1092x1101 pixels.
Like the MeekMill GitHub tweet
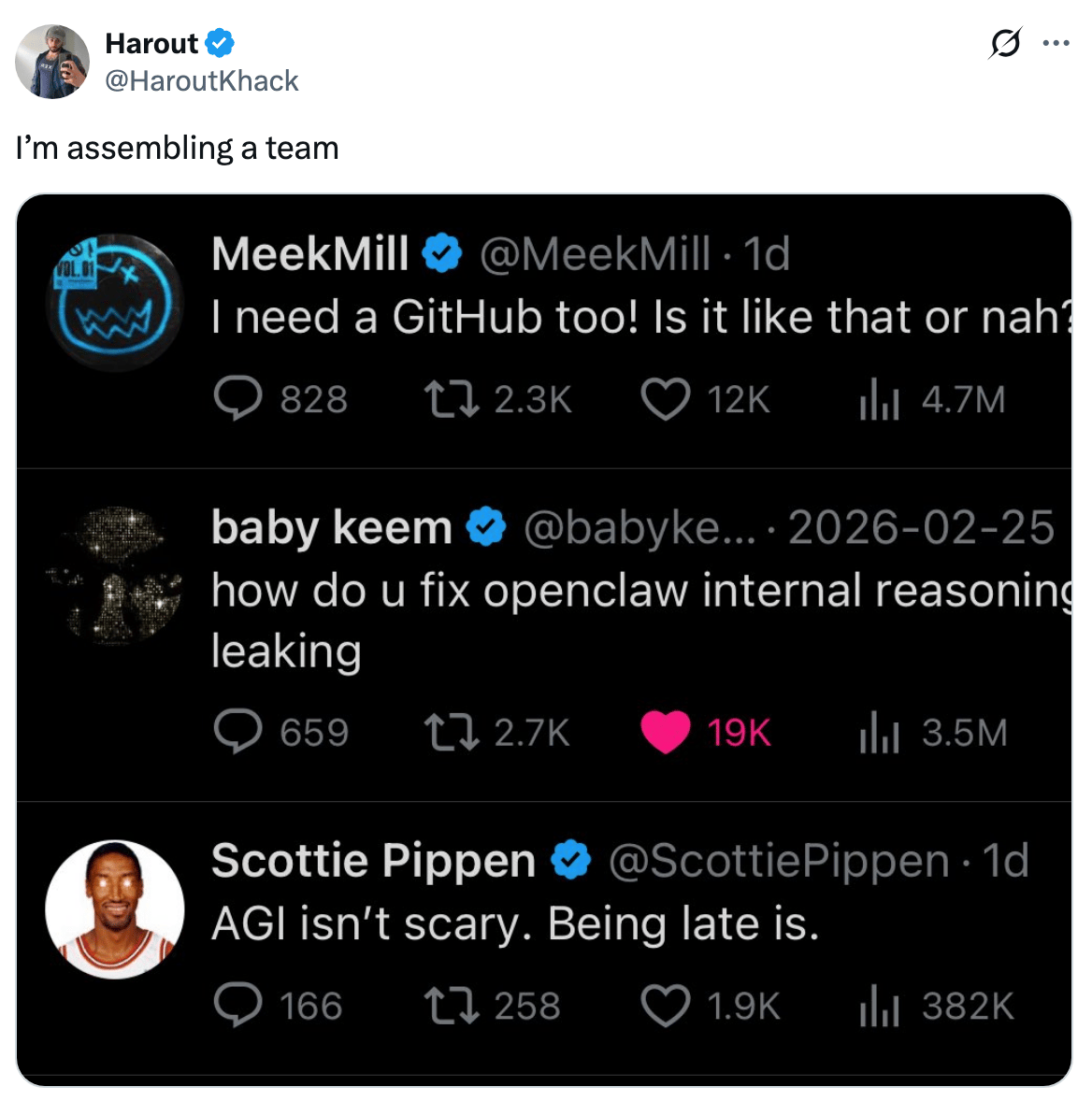[x=665, y=399]
